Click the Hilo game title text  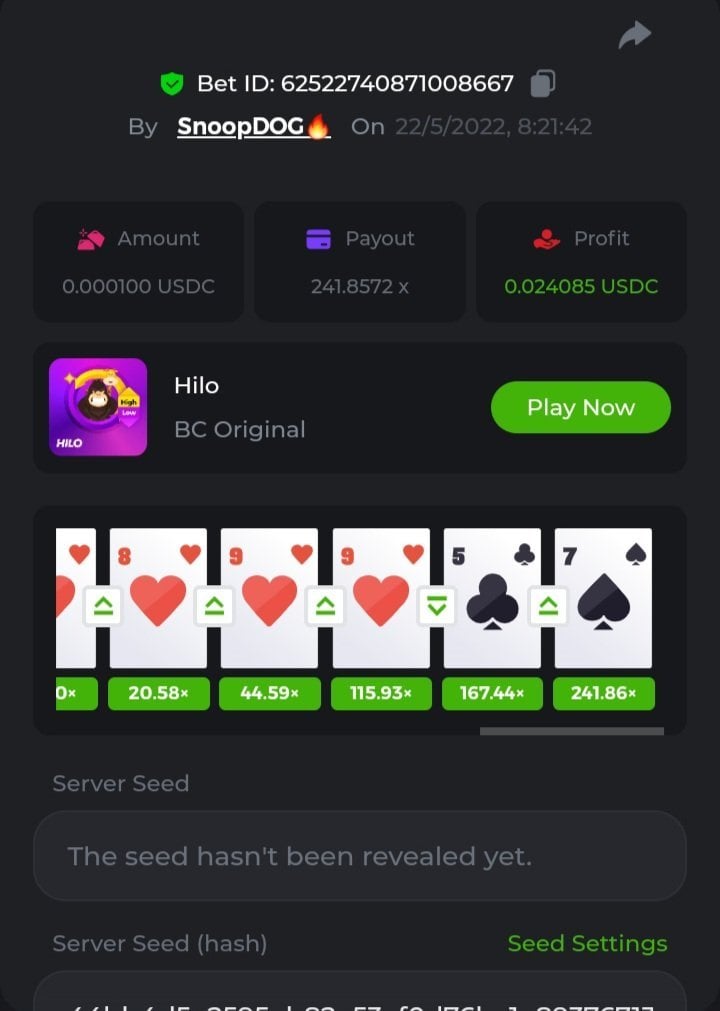coord(197,386)
